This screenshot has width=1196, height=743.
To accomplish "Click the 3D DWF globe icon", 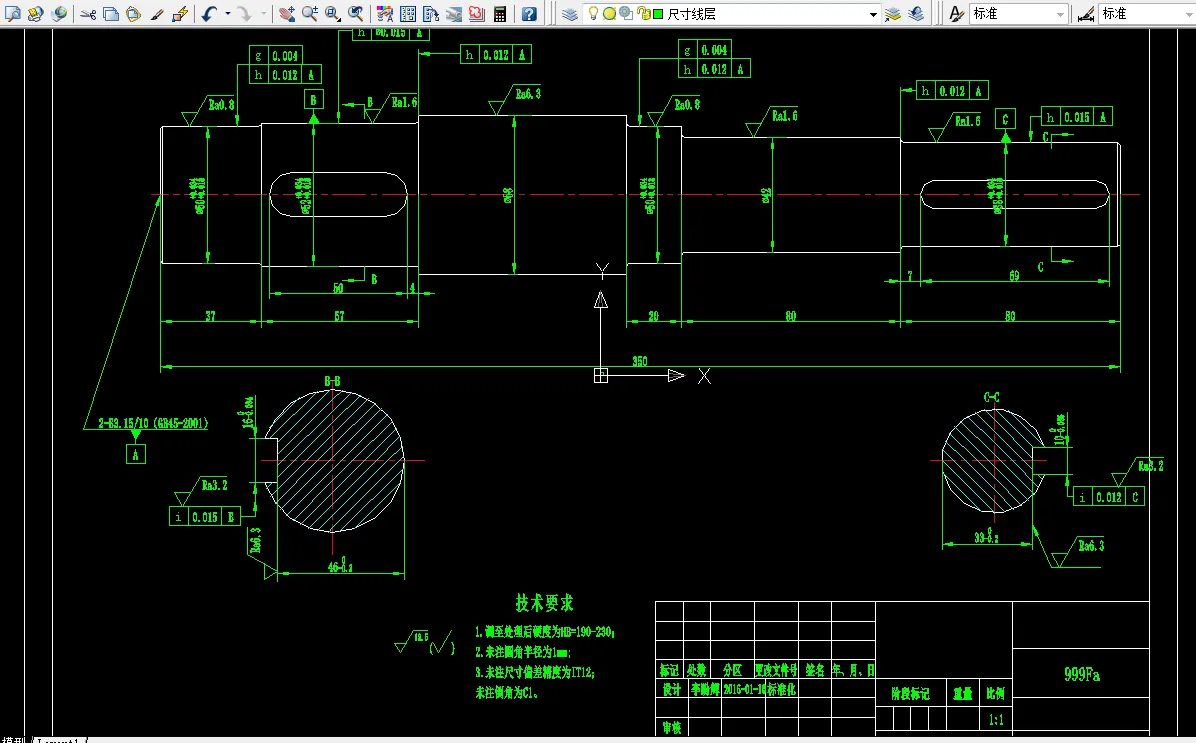I will point(59,14).
